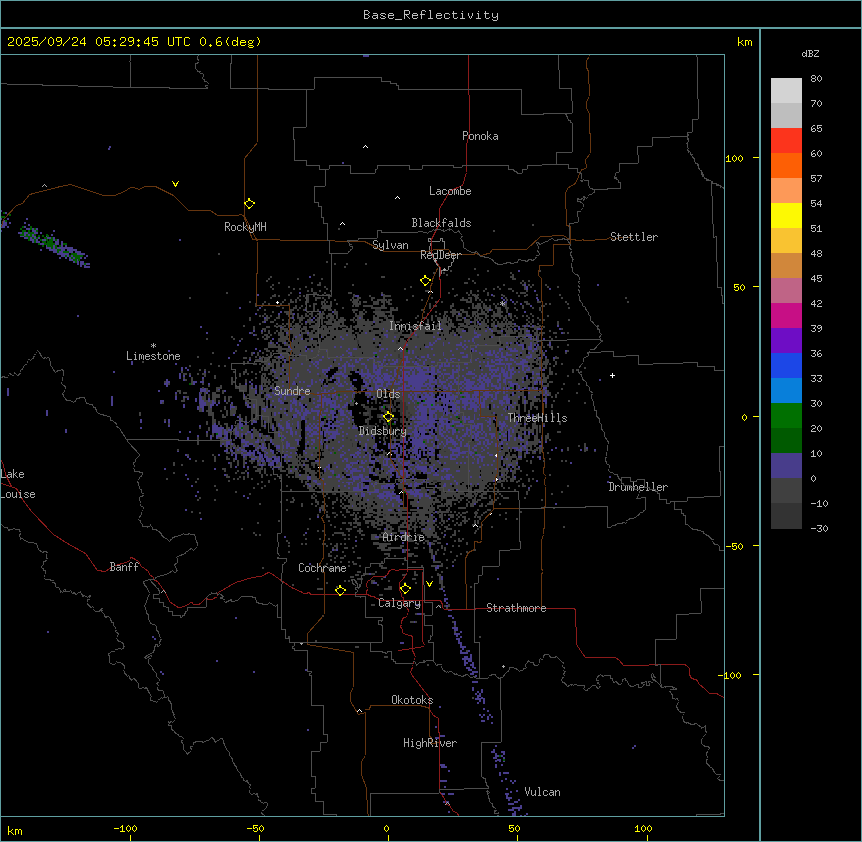Click the green radar echo in upper-left corner
Image resolution: width=862 pixels, height=842 pixels.
click(x=50, y=242)
